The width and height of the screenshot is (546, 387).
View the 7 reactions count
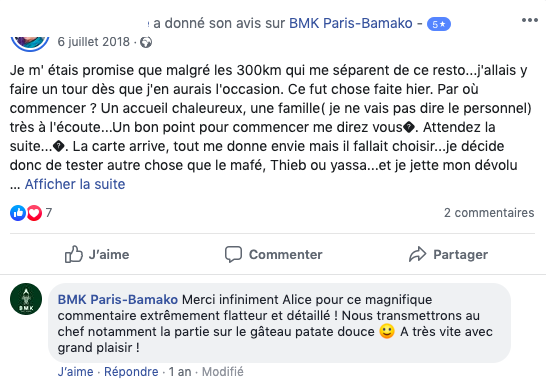[49, 212]
